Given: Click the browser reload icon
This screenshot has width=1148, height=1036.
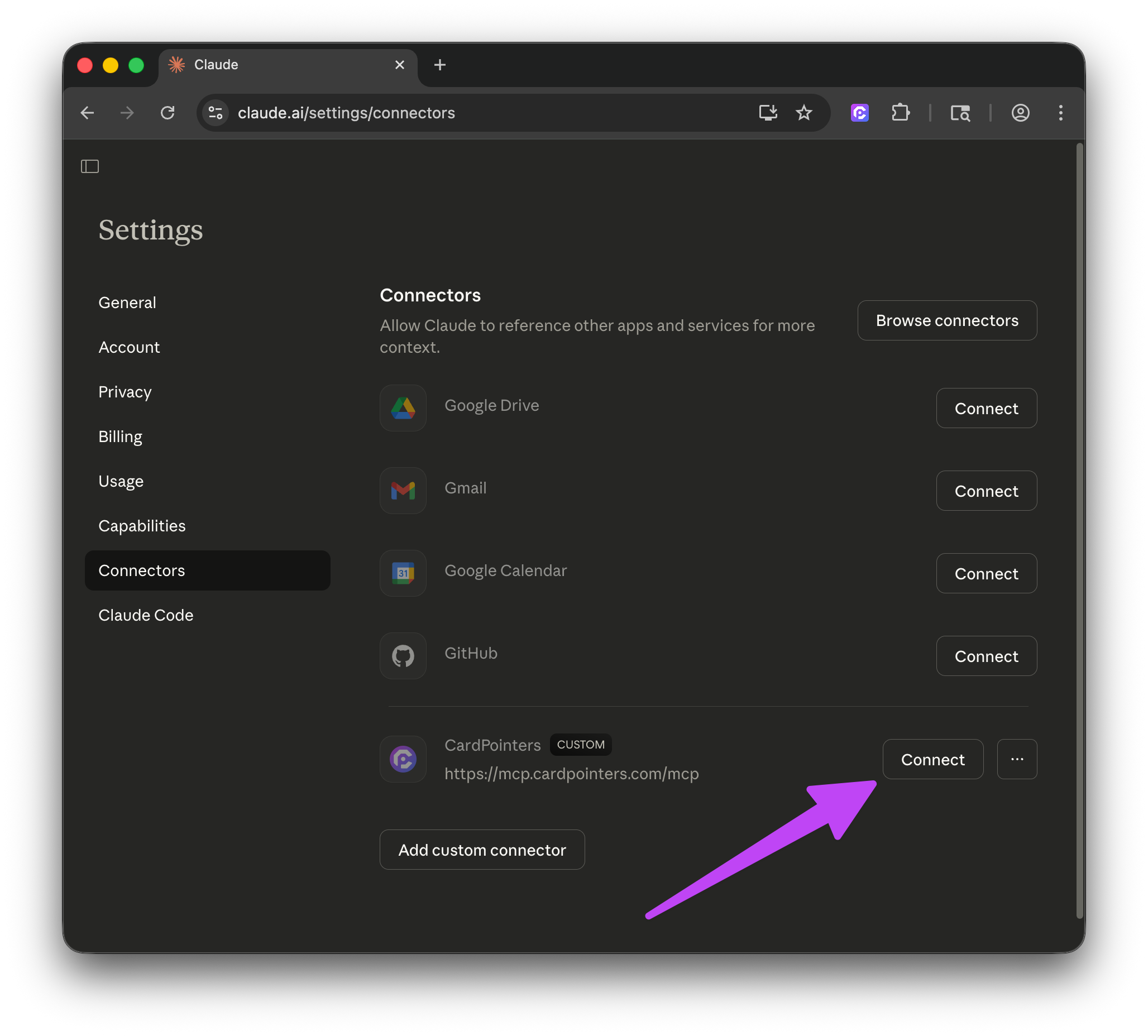Looking at the screenshot, I should tap(168, 113).
